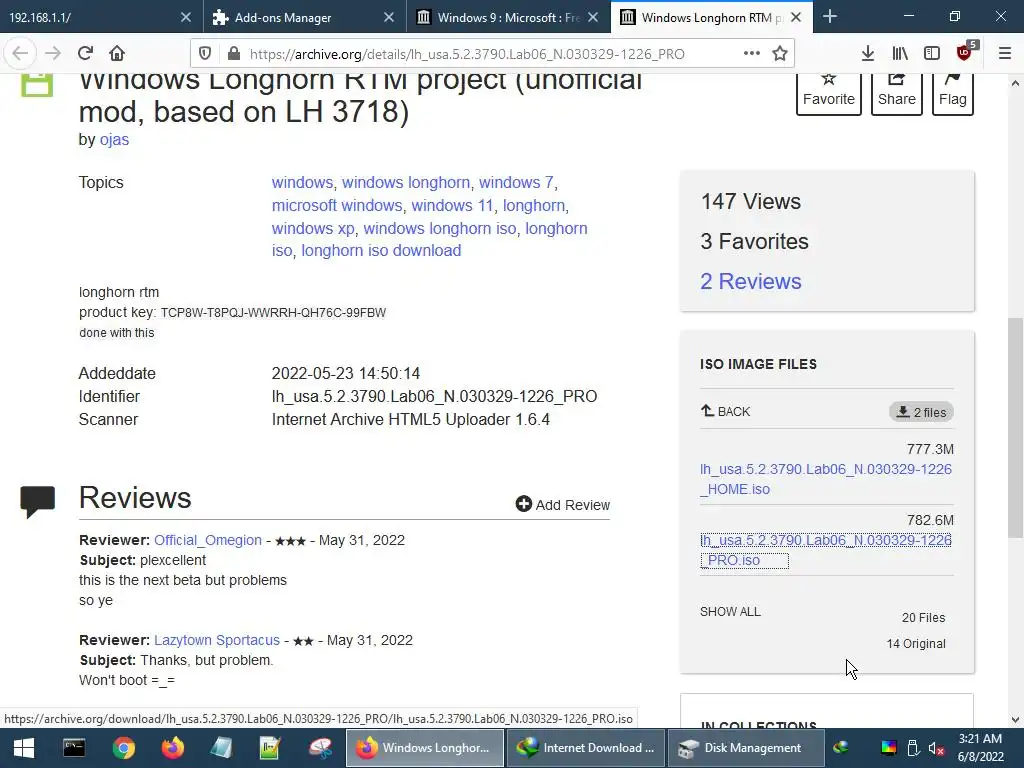Launch pinned Firefox icon in taskbar
Viewport: 1024px width, 768px height.
172,748
